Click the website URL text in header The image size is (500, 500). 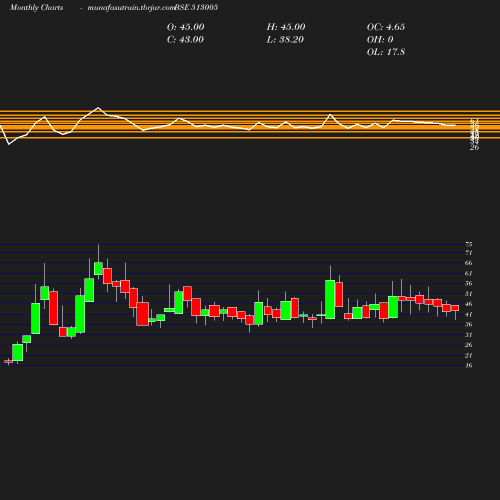pos(131,7)
